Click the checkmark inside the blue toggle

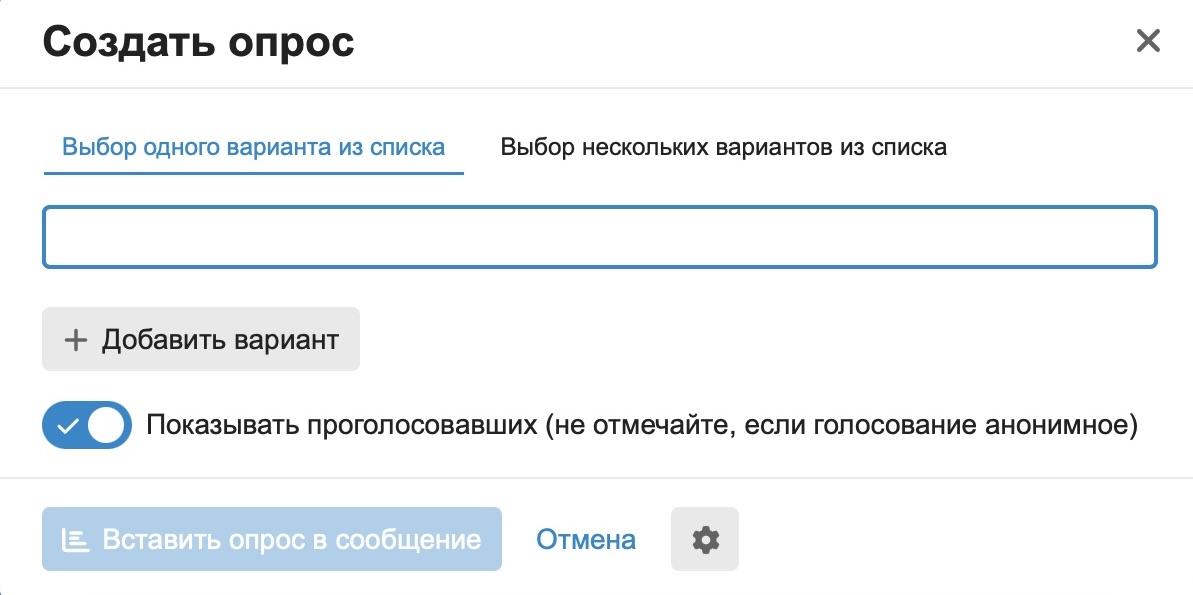click(67, 425)
